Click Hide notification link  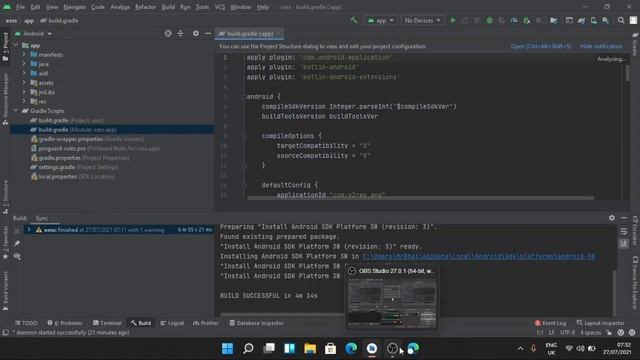click(601, 46)
